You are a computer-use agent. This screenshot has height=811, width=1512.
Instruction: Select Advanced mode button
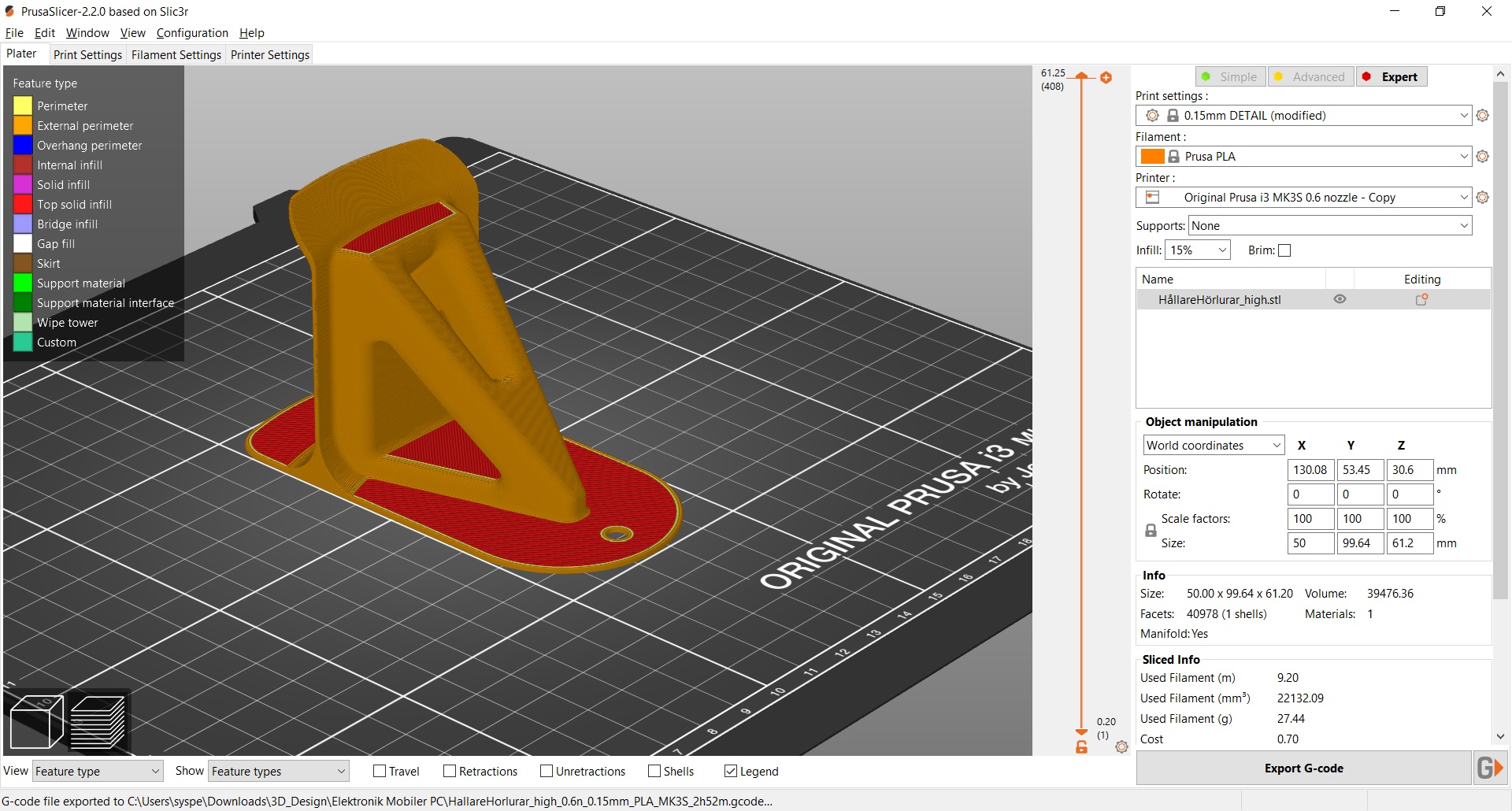click(x=1310, y=76)
